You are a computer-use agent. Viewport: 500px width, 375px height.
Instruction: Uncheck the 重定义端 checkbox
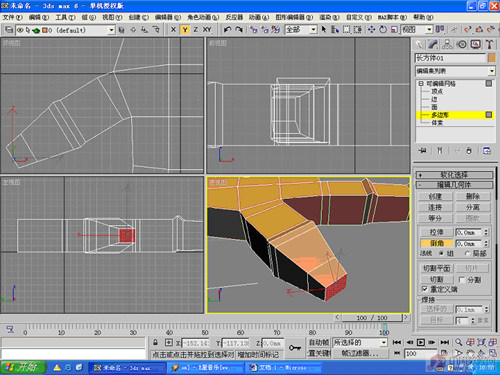pyautogui.click(x=425, y=289)
